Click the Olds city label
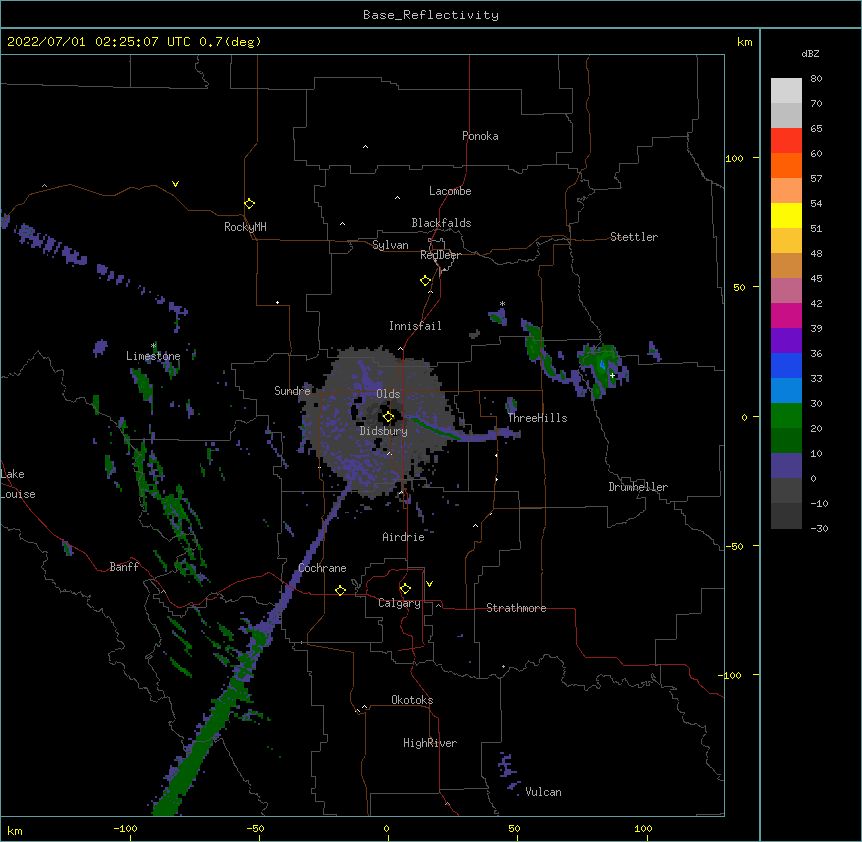 click(388, 394)
